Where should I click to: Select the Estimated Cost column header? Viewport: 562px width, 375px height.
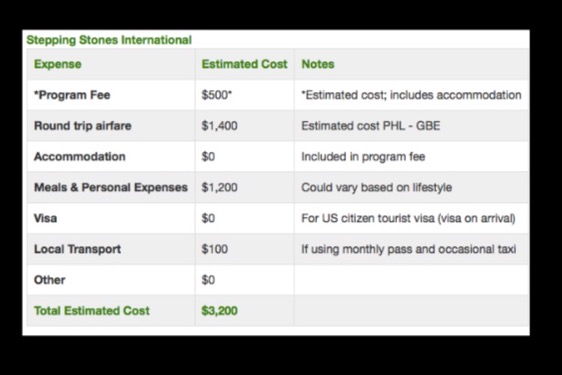tap(244, 64)
